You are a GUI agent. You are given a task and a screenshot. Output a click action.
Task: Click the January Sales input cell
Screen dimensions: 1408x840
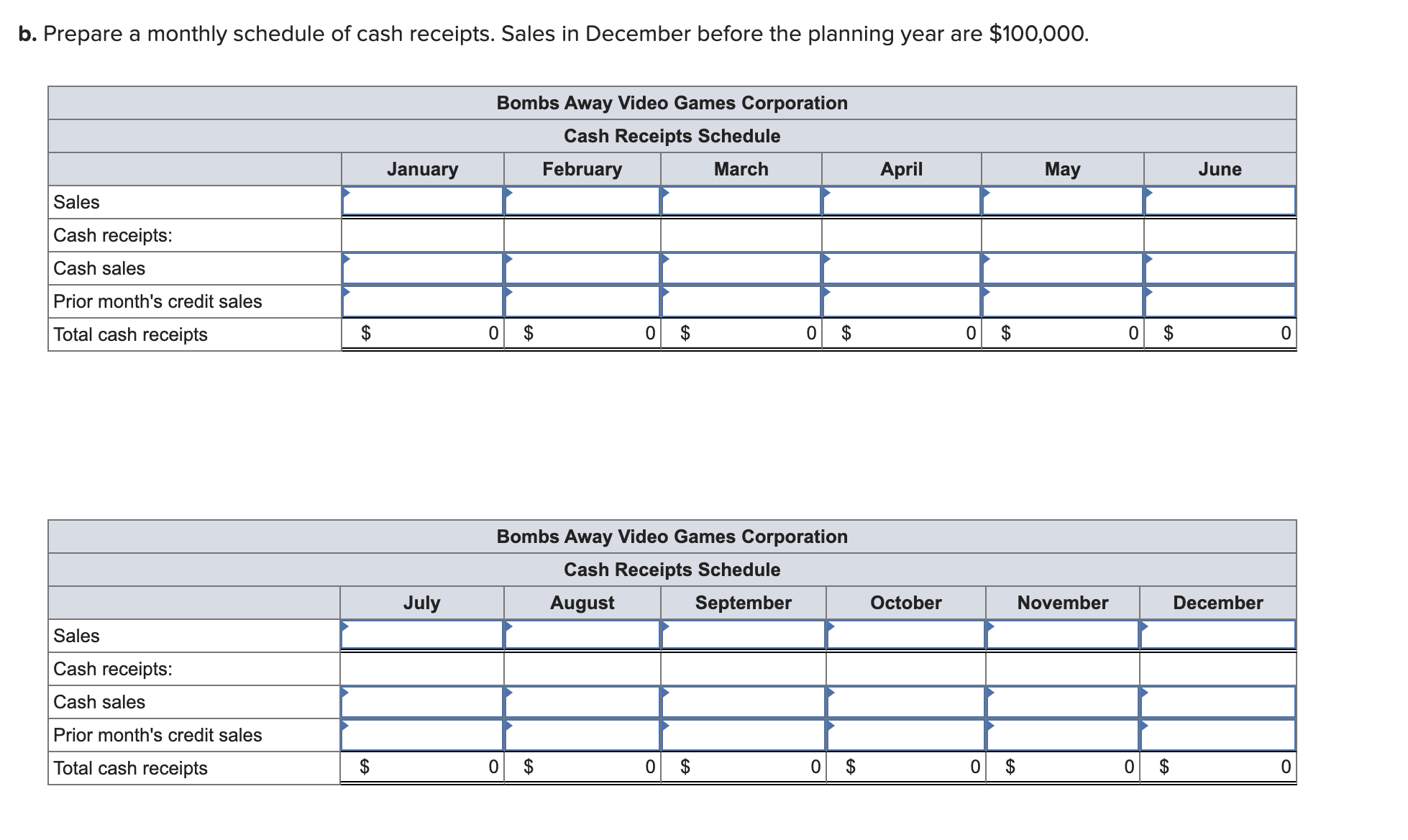[423, 201]
